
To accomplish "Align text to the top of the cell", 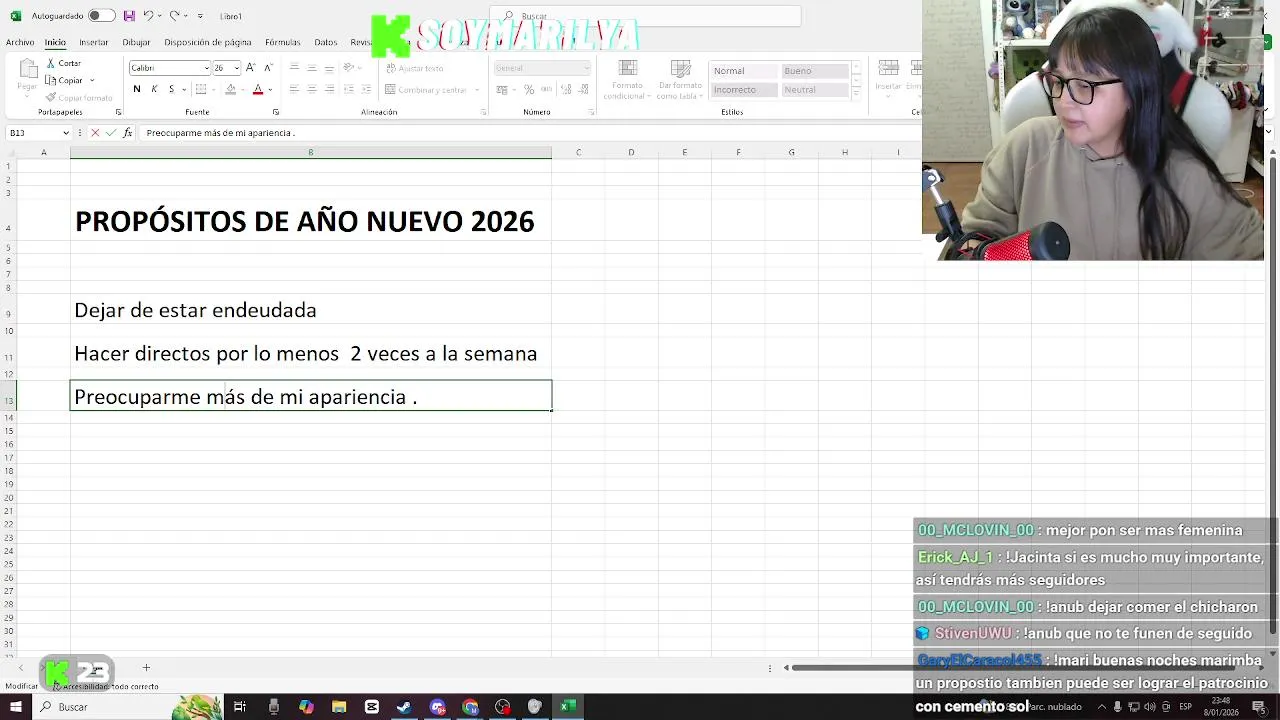I will pos(294,68).
